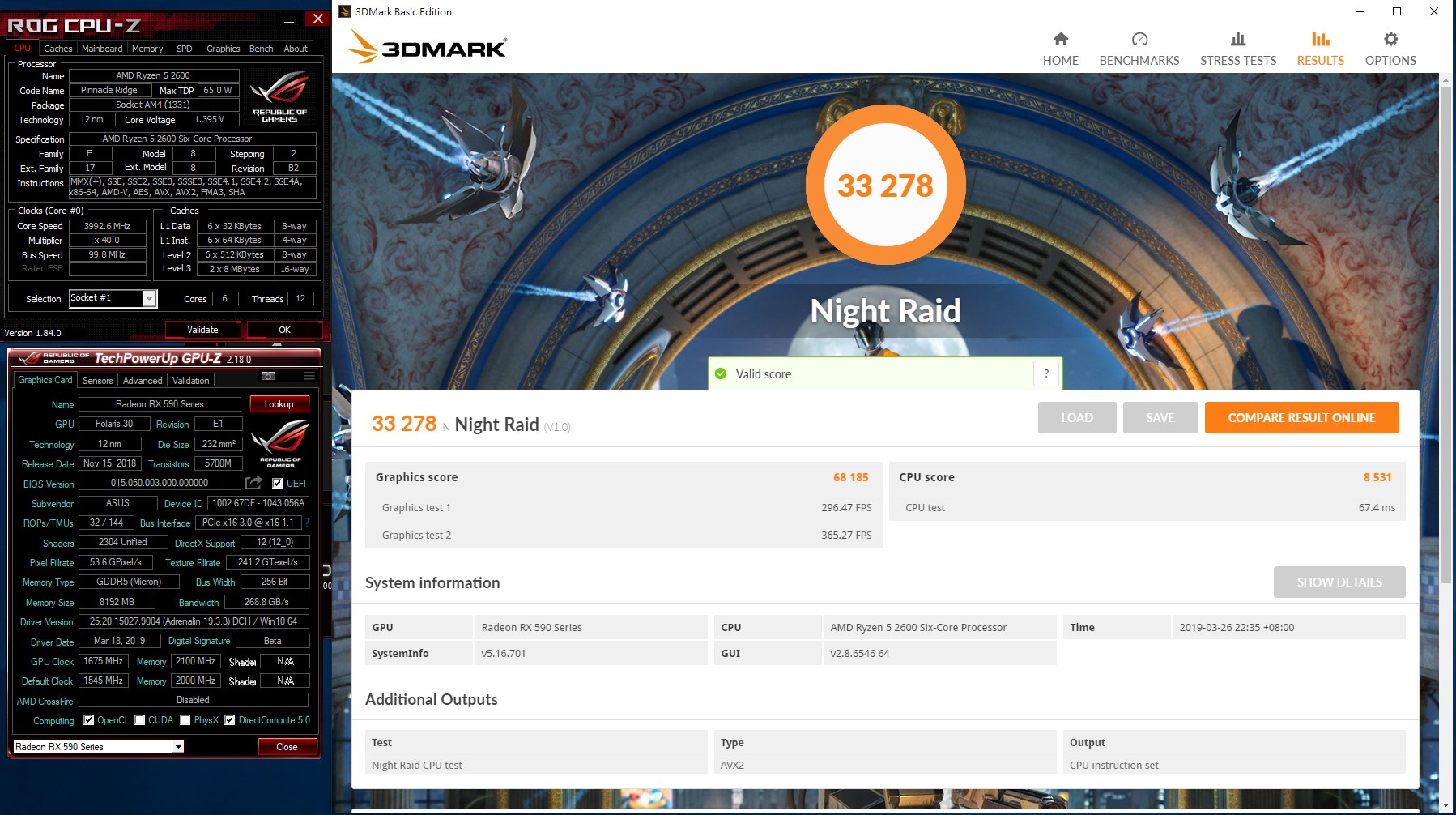Image resolution: width=1456 pixels, height=815 pixels.
Task: Click the BIOS export share icon in GPU-Z
Action: tap(253, 483)
